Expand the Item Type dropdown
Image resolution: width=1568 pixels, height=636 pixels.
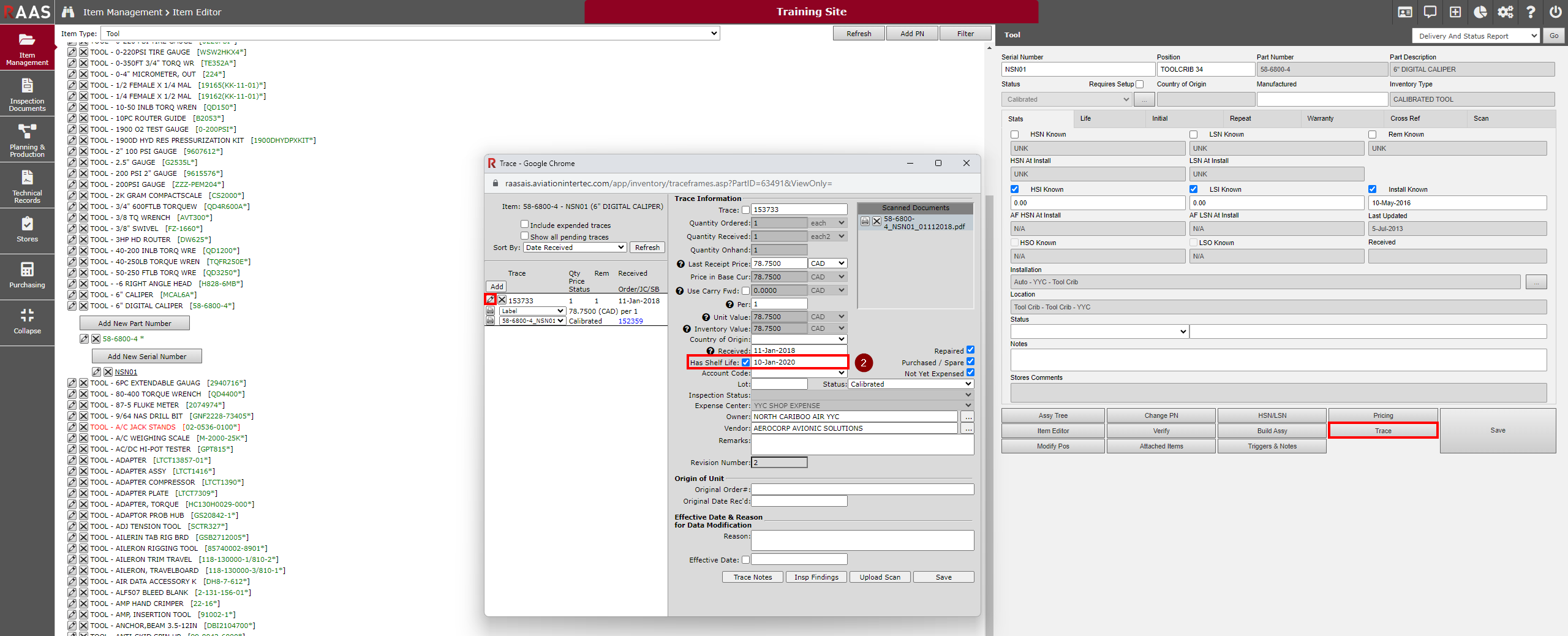pos(409,34)
